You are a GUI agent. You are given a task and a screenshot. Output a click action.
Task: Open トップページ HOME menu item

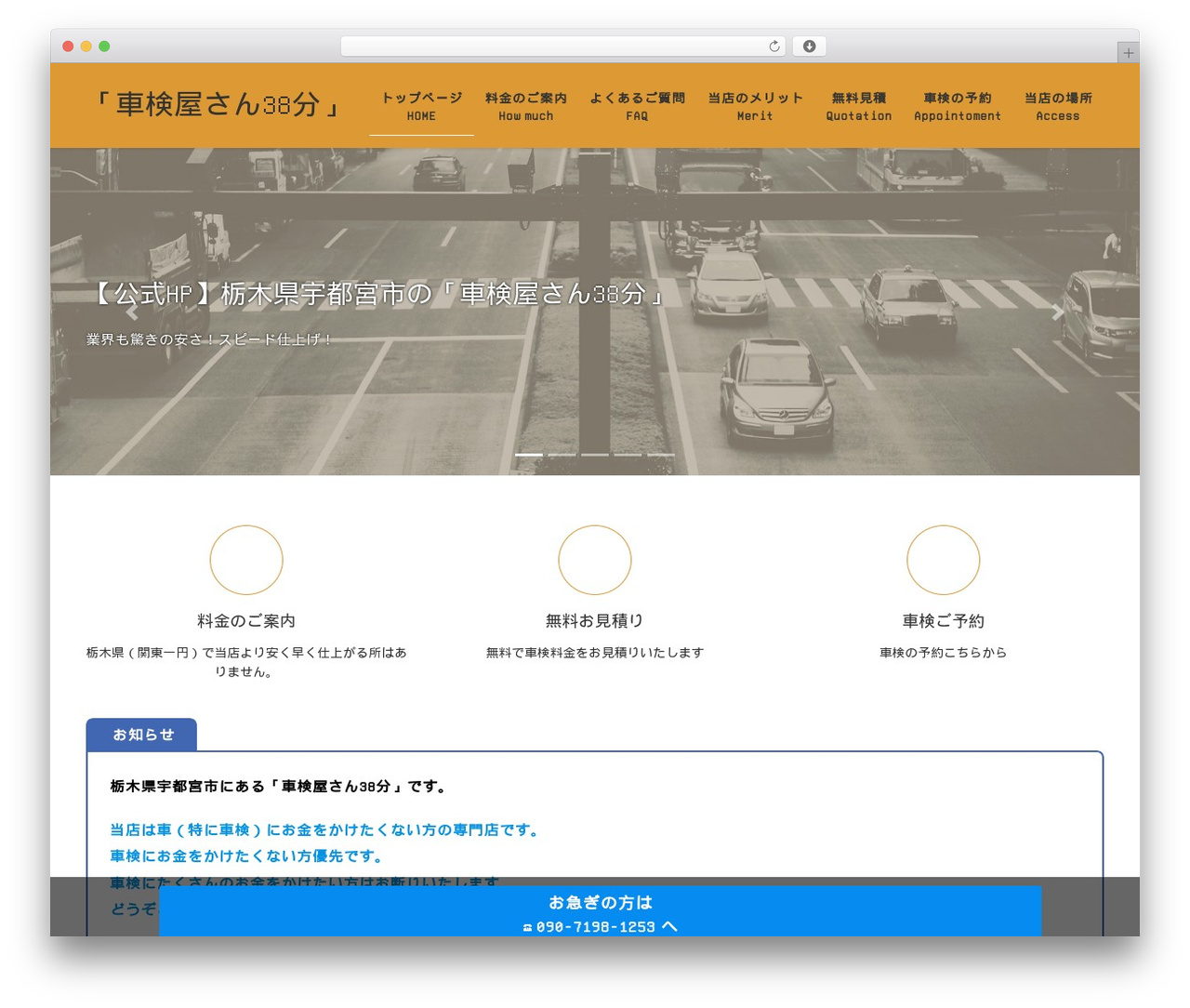(x=421, y=106)
